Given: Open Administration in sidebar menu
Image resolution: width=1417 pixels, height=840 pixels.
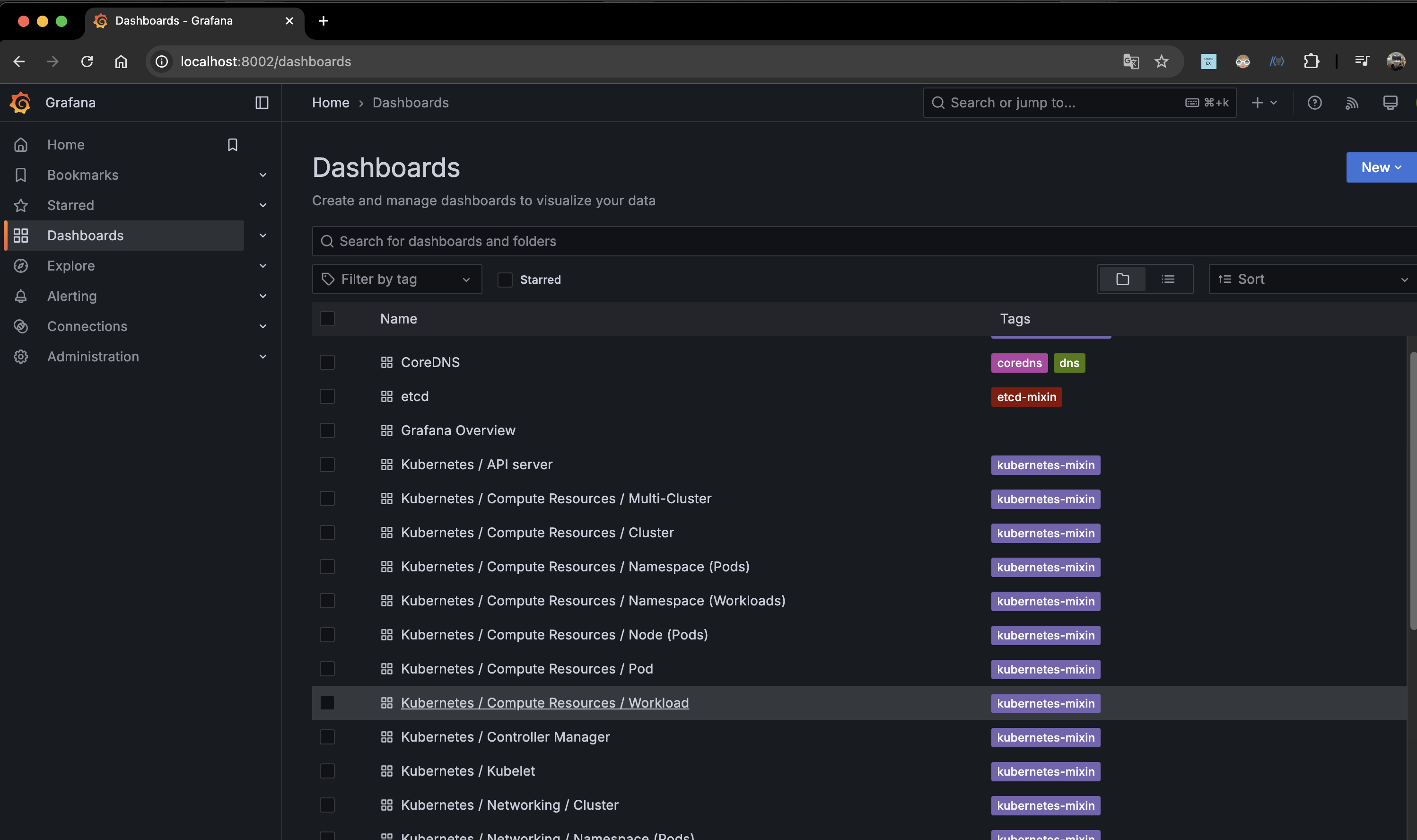Looking at the screenshot, I should coord(93,357).
